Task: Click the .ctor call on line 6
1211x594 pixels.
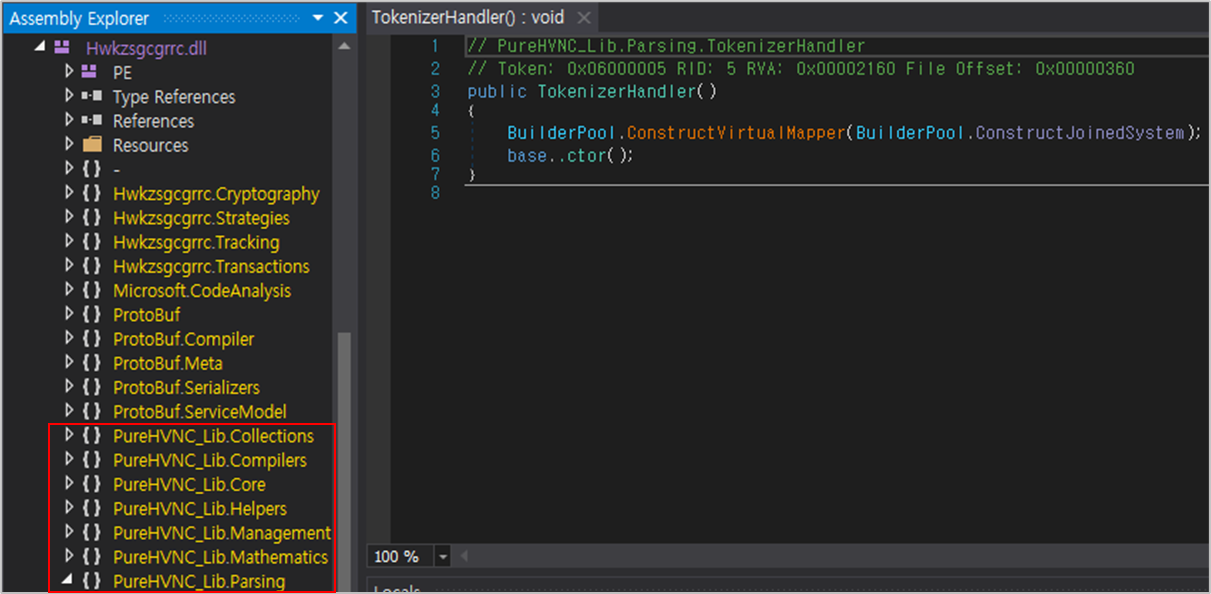Action: click(588, 156)
